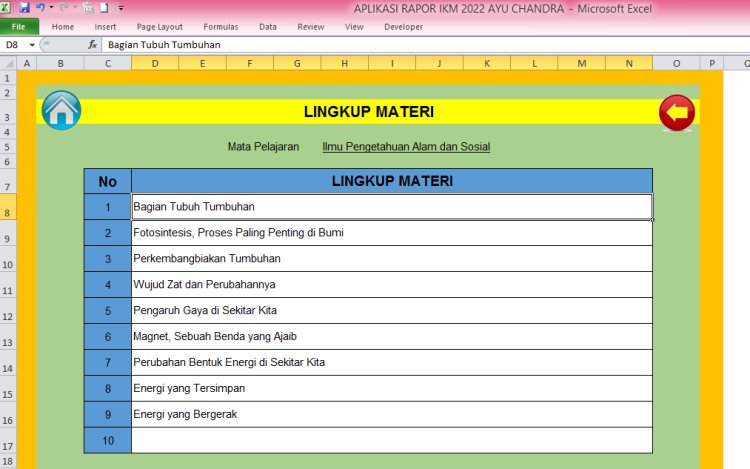The width and height of the screenshot is (750, 469).
Task: Expand the Customize Quick Access Toolbar dropdown
Action: (119, 8)
